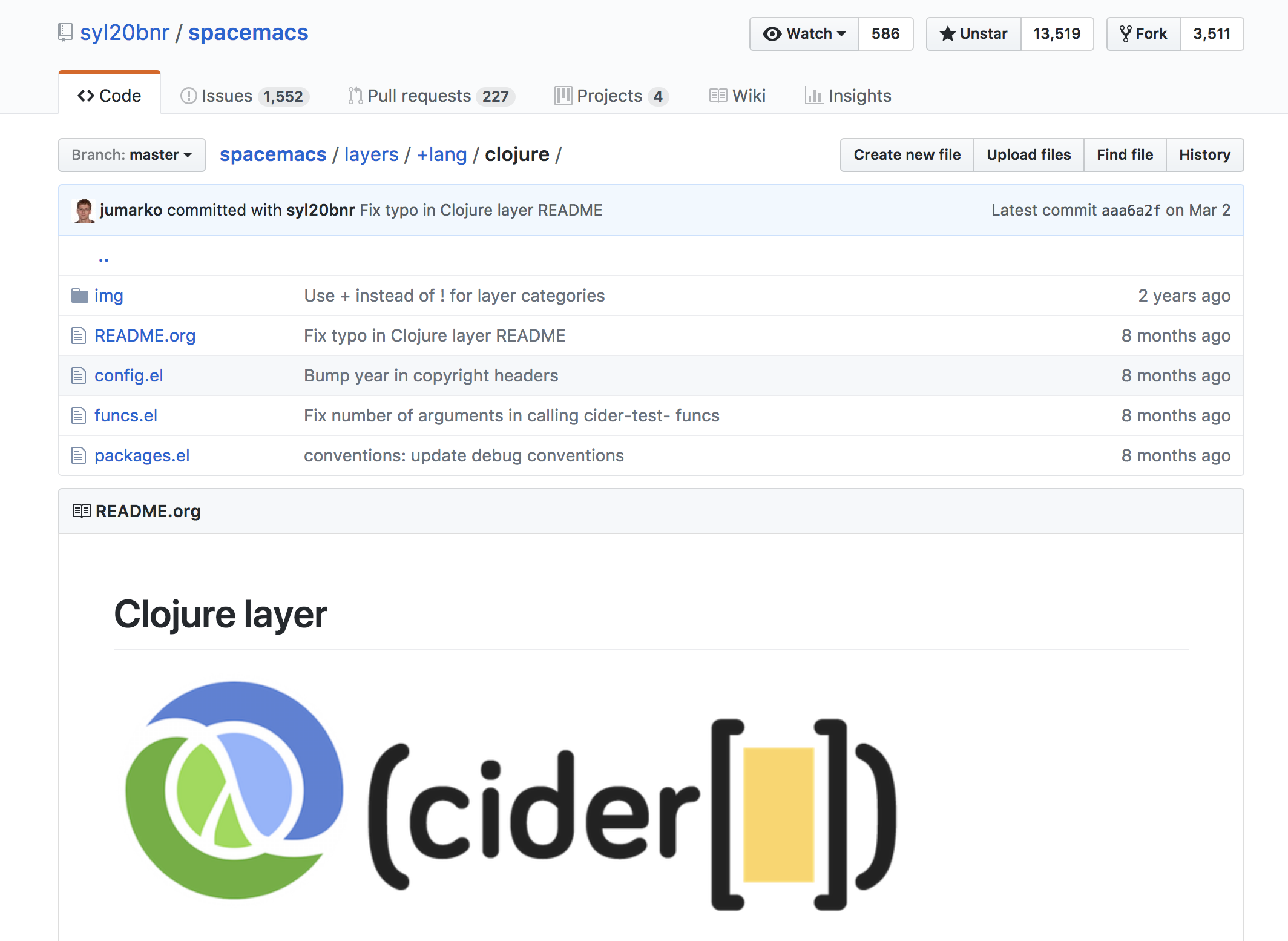Navigate to layers in breadcrumb path
The width and height of the screenshot is (1288, 941).
[371, 155]
